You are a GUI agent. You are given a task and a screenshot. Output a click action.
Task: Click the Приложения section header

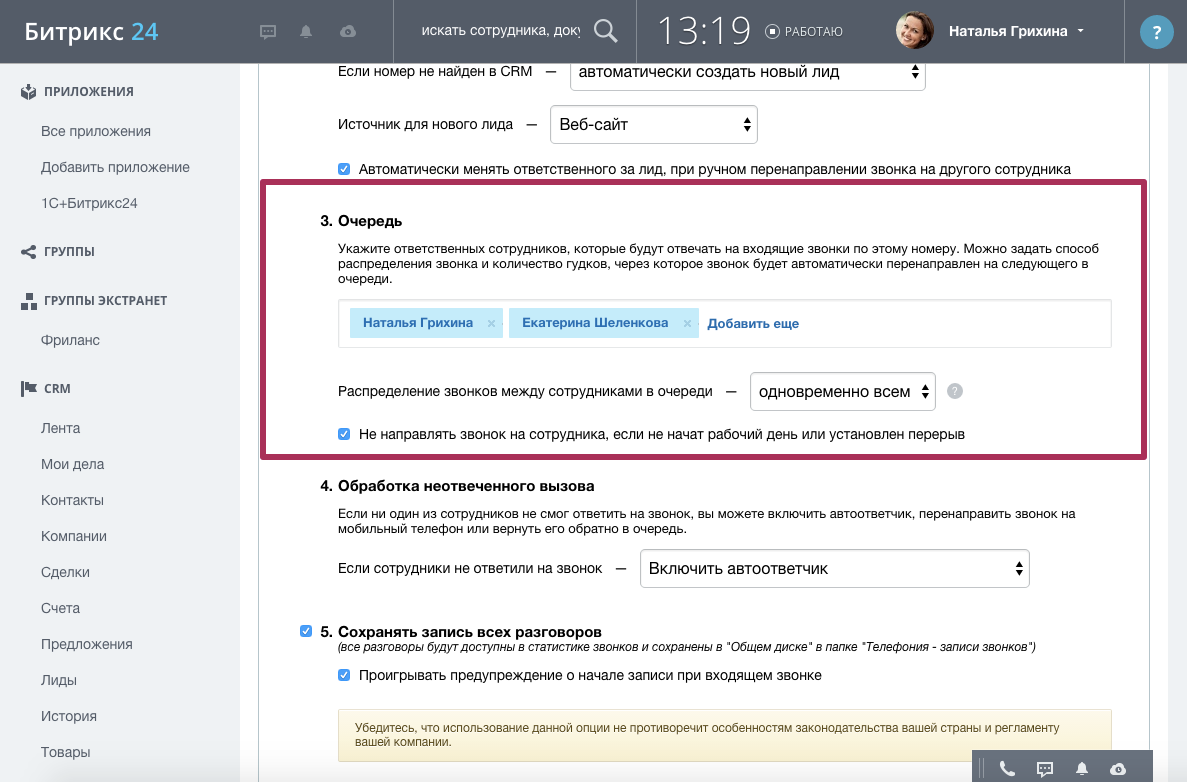[89, 92]
